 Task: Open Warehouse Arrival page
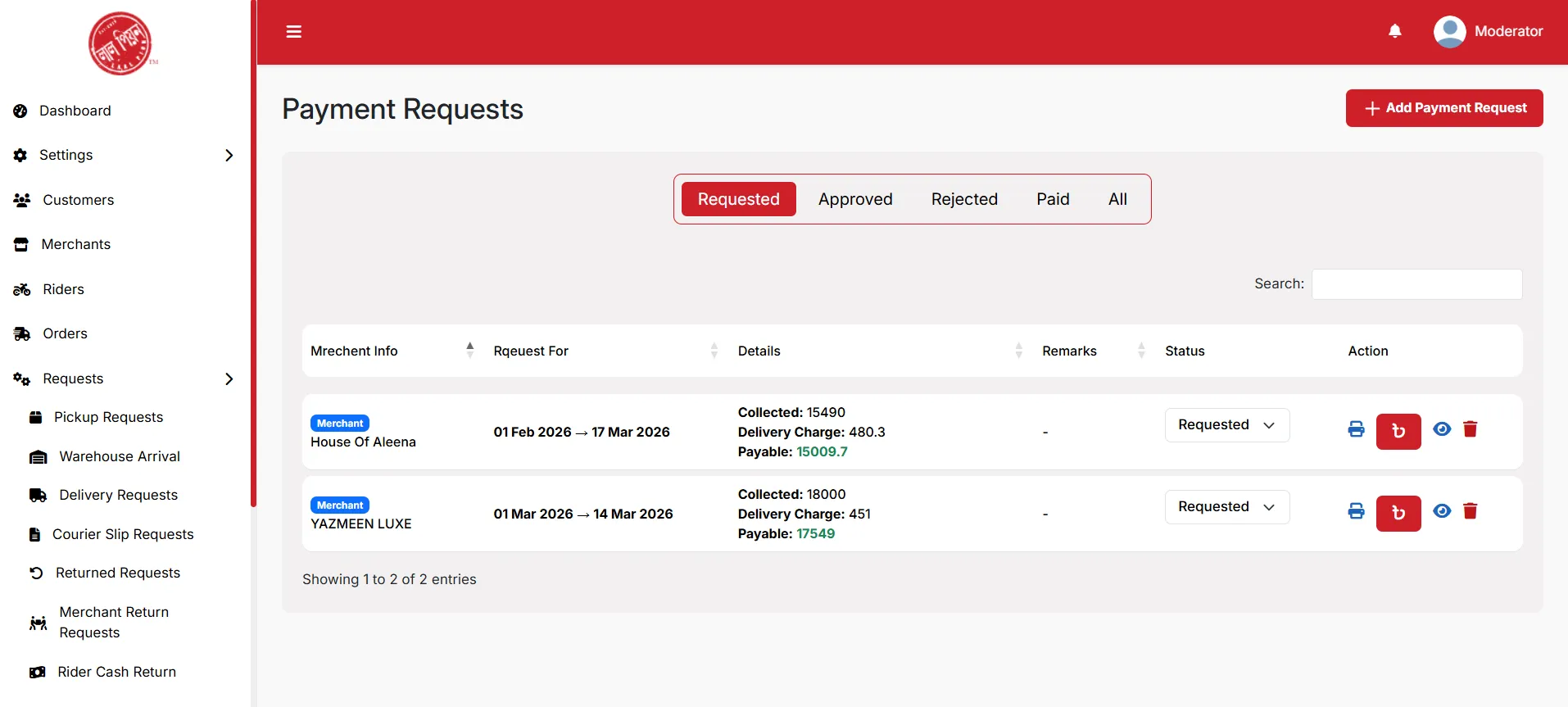pos(120,456)
